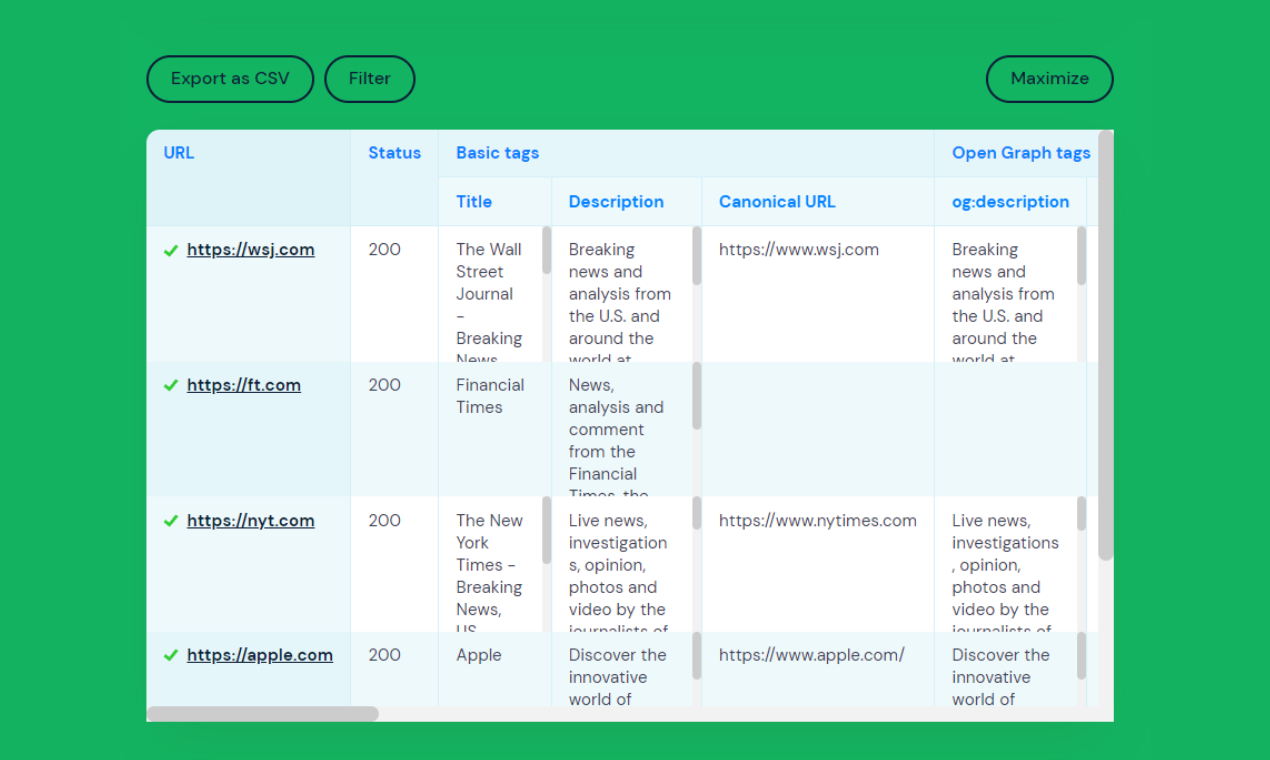Click the Open Graph tags group header
The width and height of the screenshot is (1270, 760).
click(1021, 153)
